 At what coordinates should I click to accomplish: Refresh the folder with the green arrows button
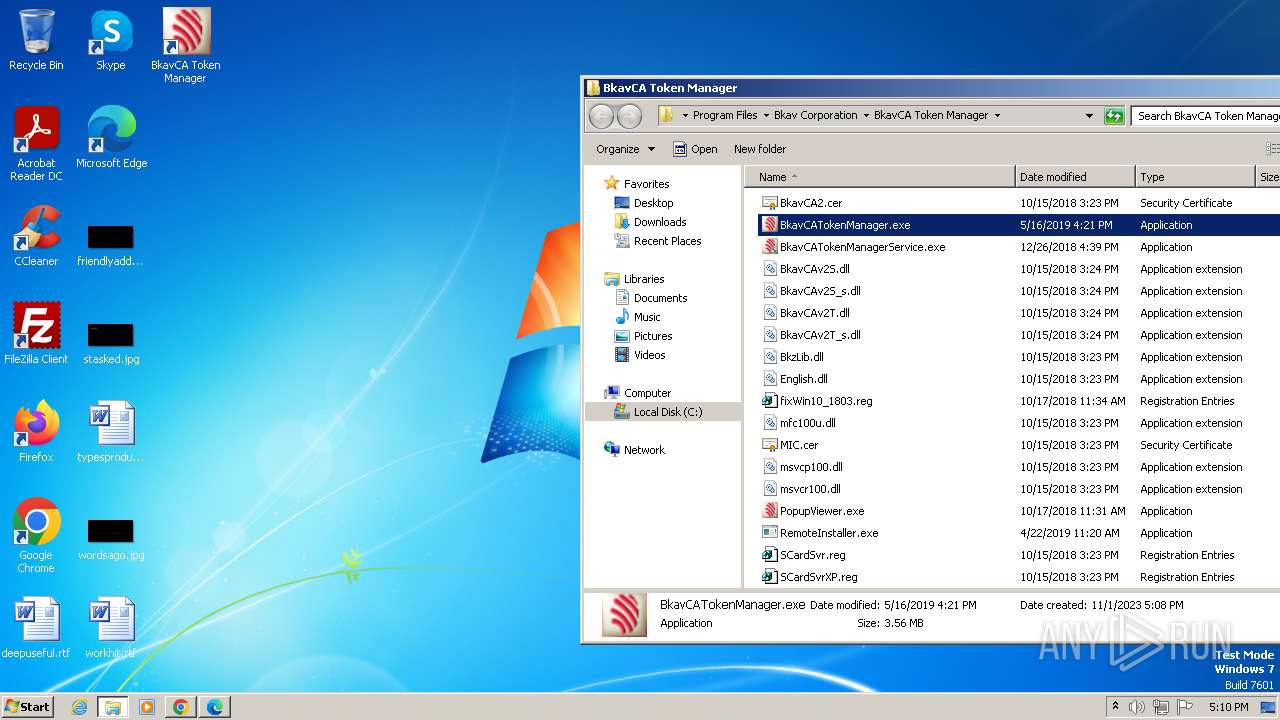(x=1114, y=116)
